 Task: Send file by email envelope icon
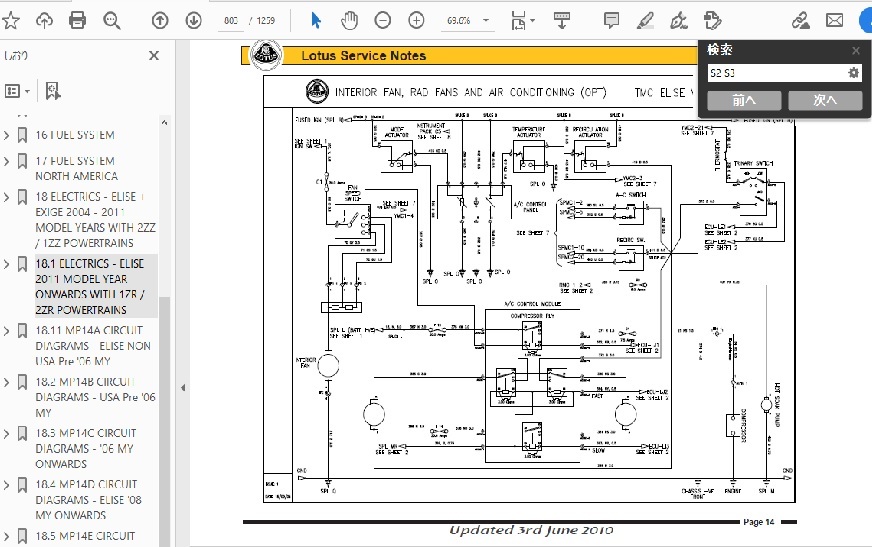tap(834, 21)
